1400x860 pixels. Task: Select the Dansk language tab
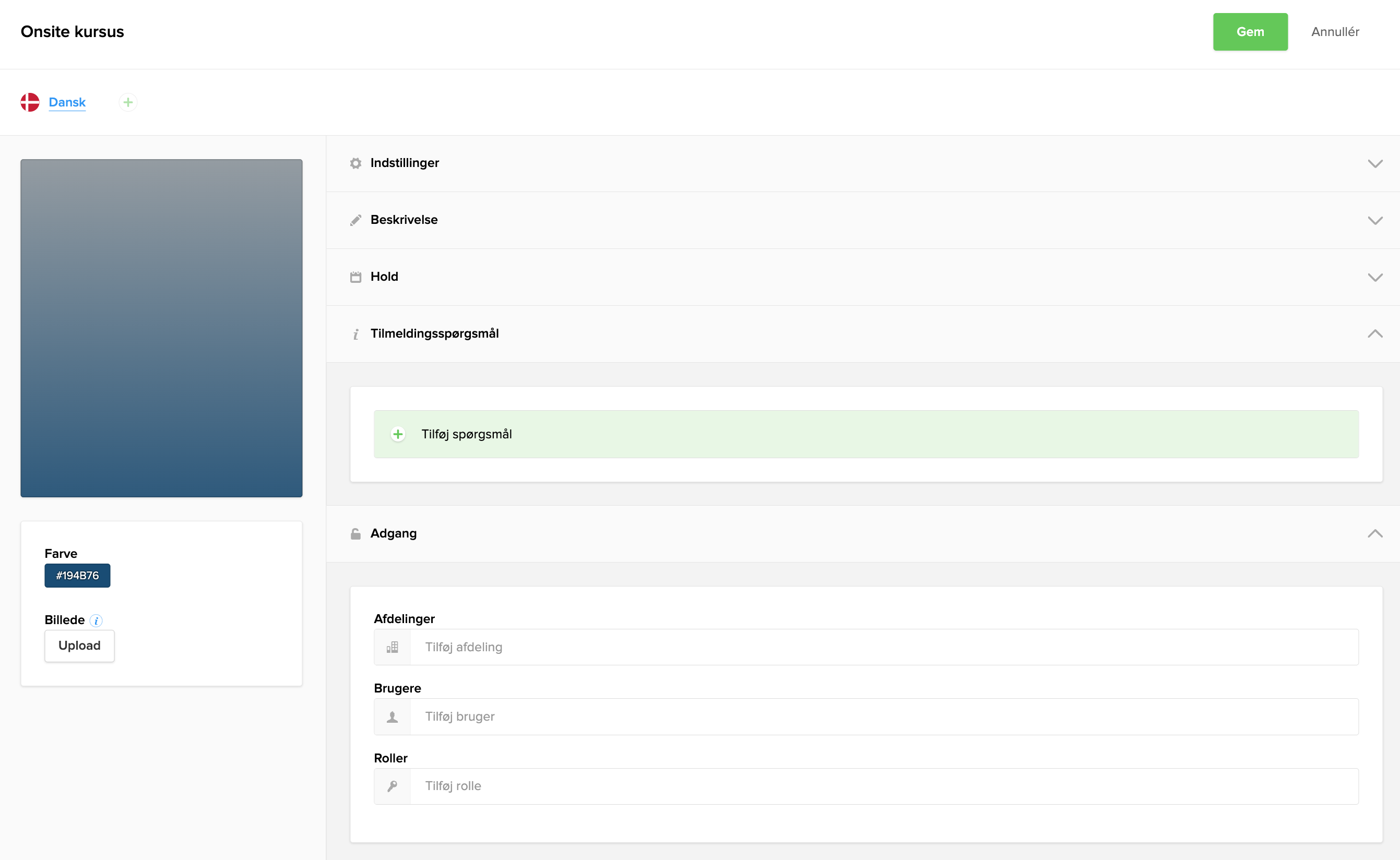(x=67, y=102)
